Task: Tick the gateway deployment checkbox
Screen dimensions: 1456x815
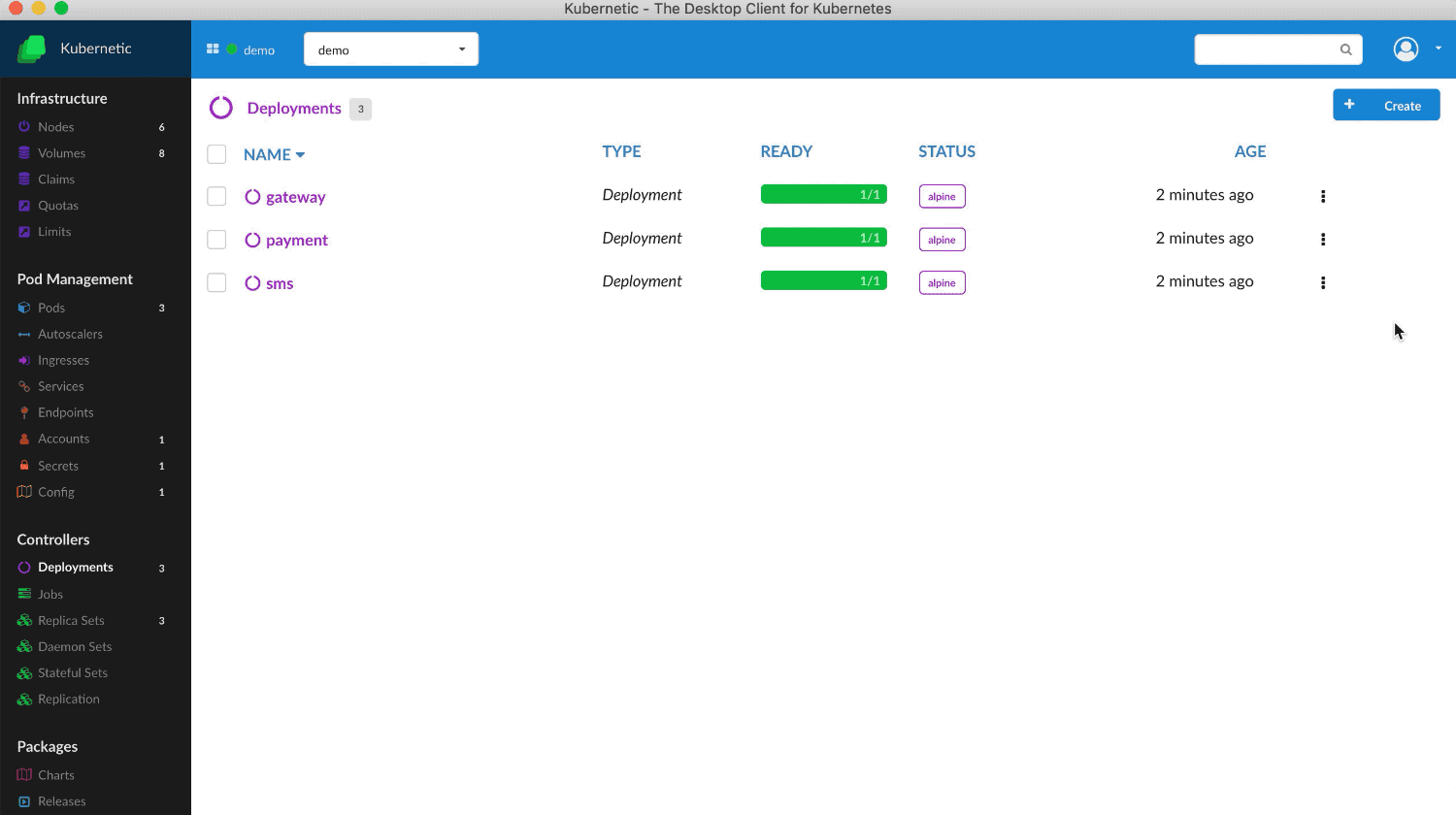Action: coord(216,196)
